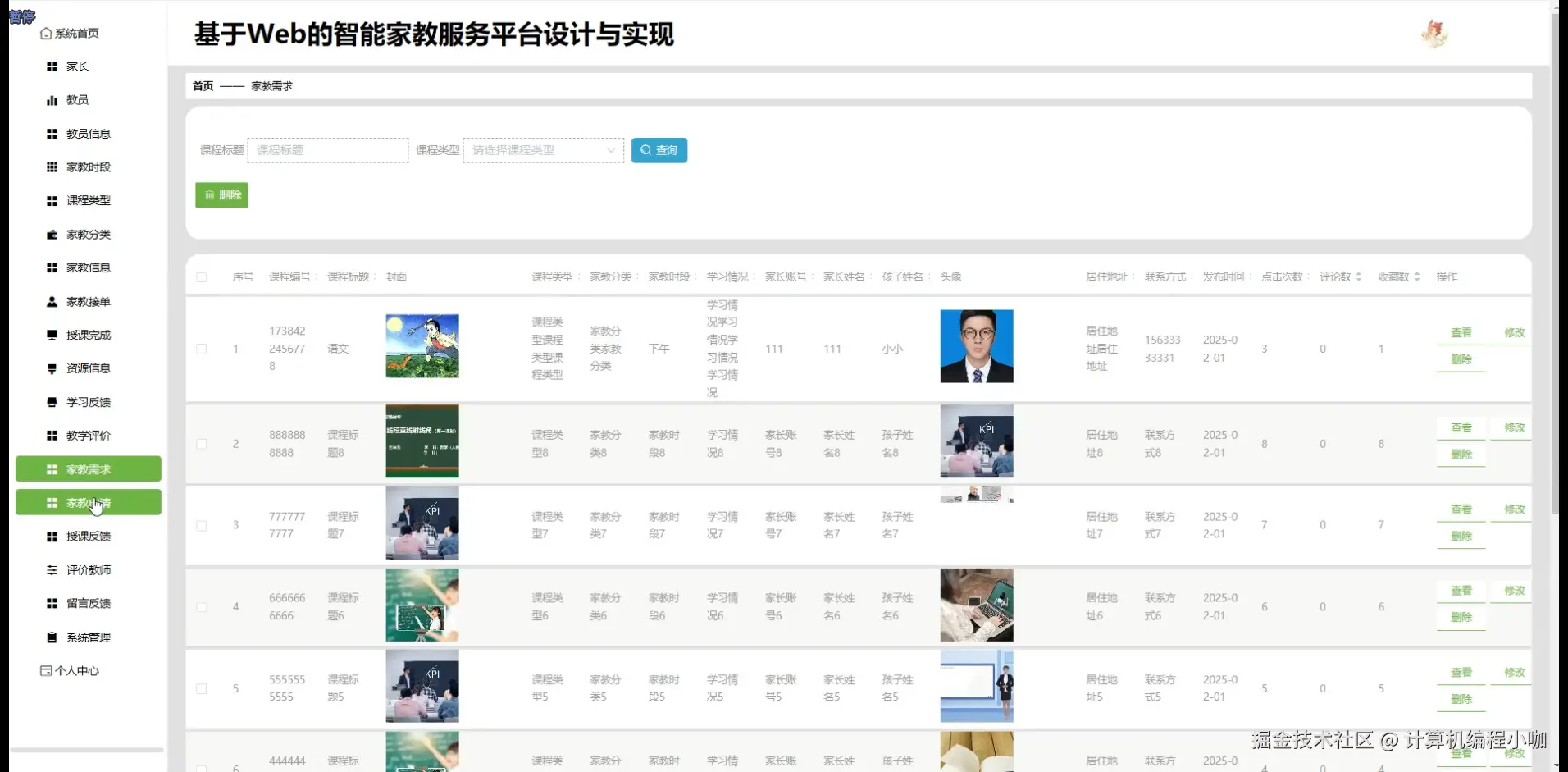The width and height of the screenshot is (1568, 772).
Task: Check the select-all checkbox in table header
Action: (202, 276)
